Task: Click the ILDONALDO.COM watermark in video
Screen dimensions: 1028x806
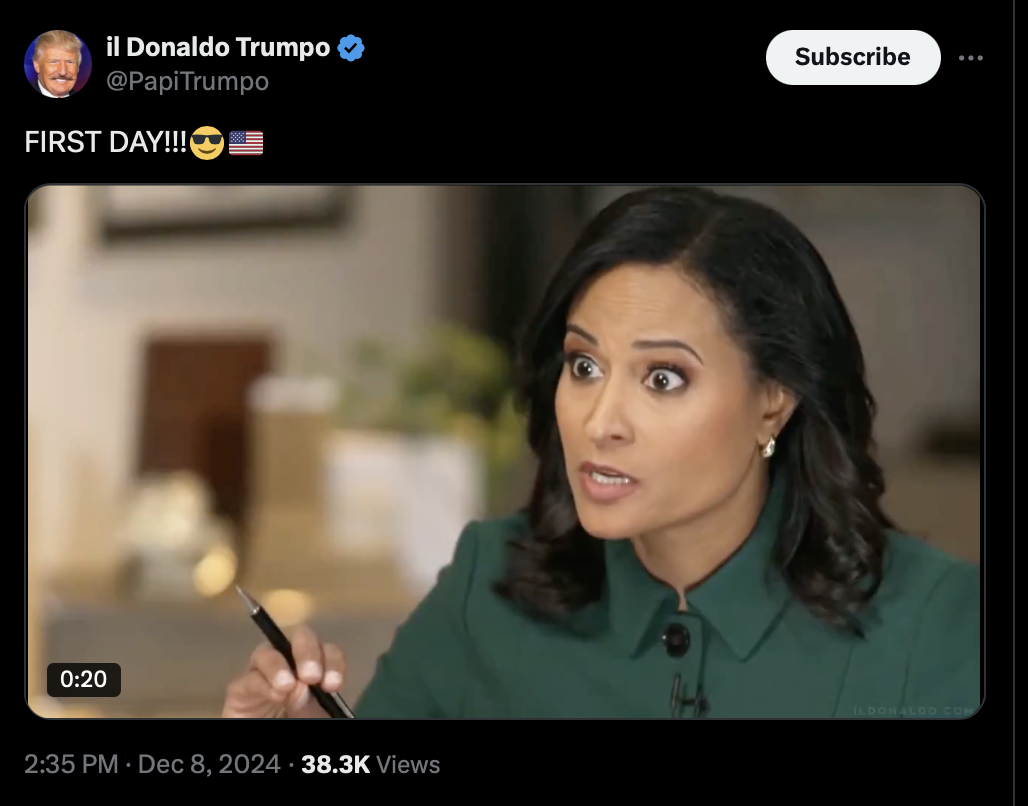Action: click(913, 711)
